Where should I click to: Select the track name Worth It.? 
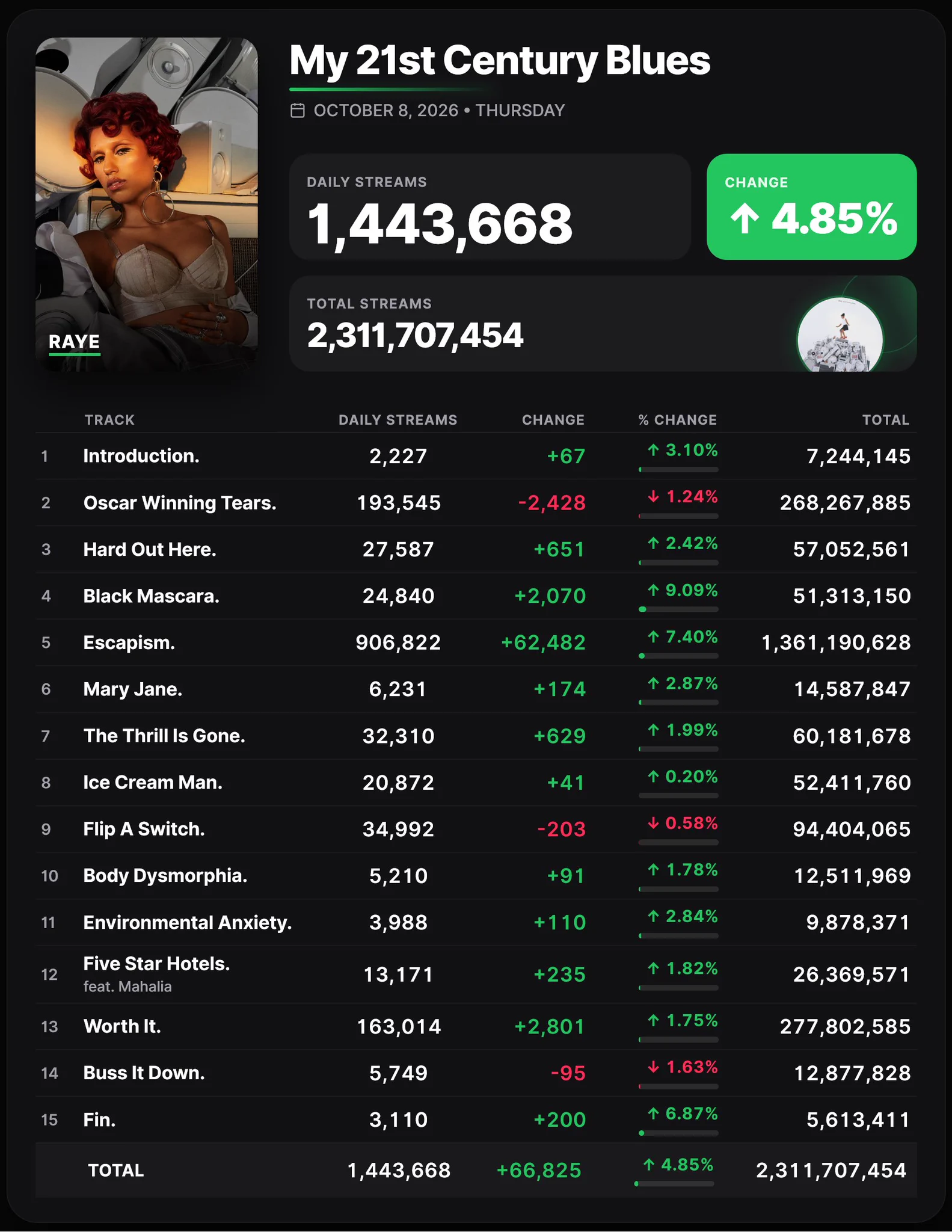[122, 1026]
